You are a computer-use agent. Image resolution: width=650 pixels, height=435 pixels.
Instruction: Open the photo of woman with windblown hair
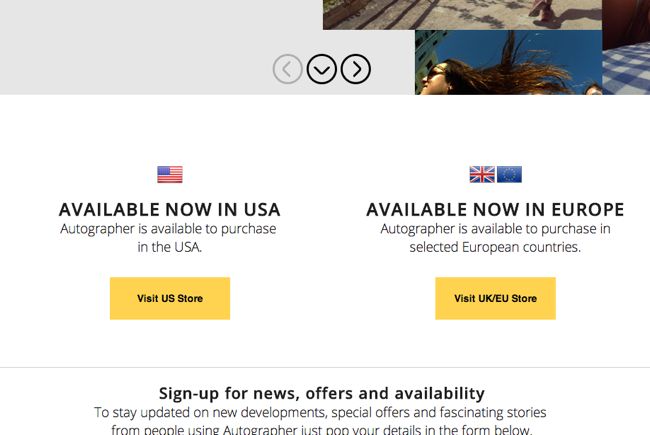[508, 62]
